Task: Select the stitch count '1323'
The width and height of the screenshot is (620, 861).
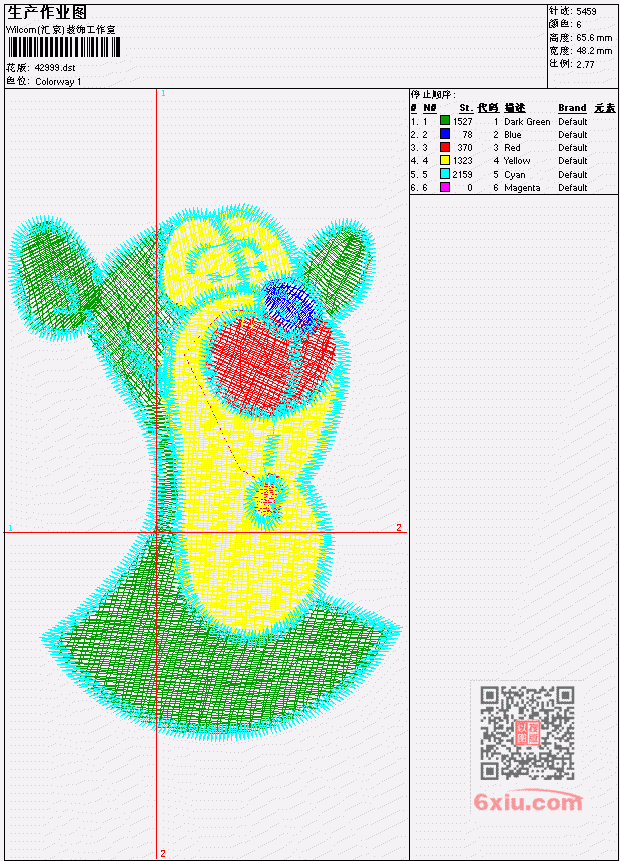Action: tap(462, 161)
